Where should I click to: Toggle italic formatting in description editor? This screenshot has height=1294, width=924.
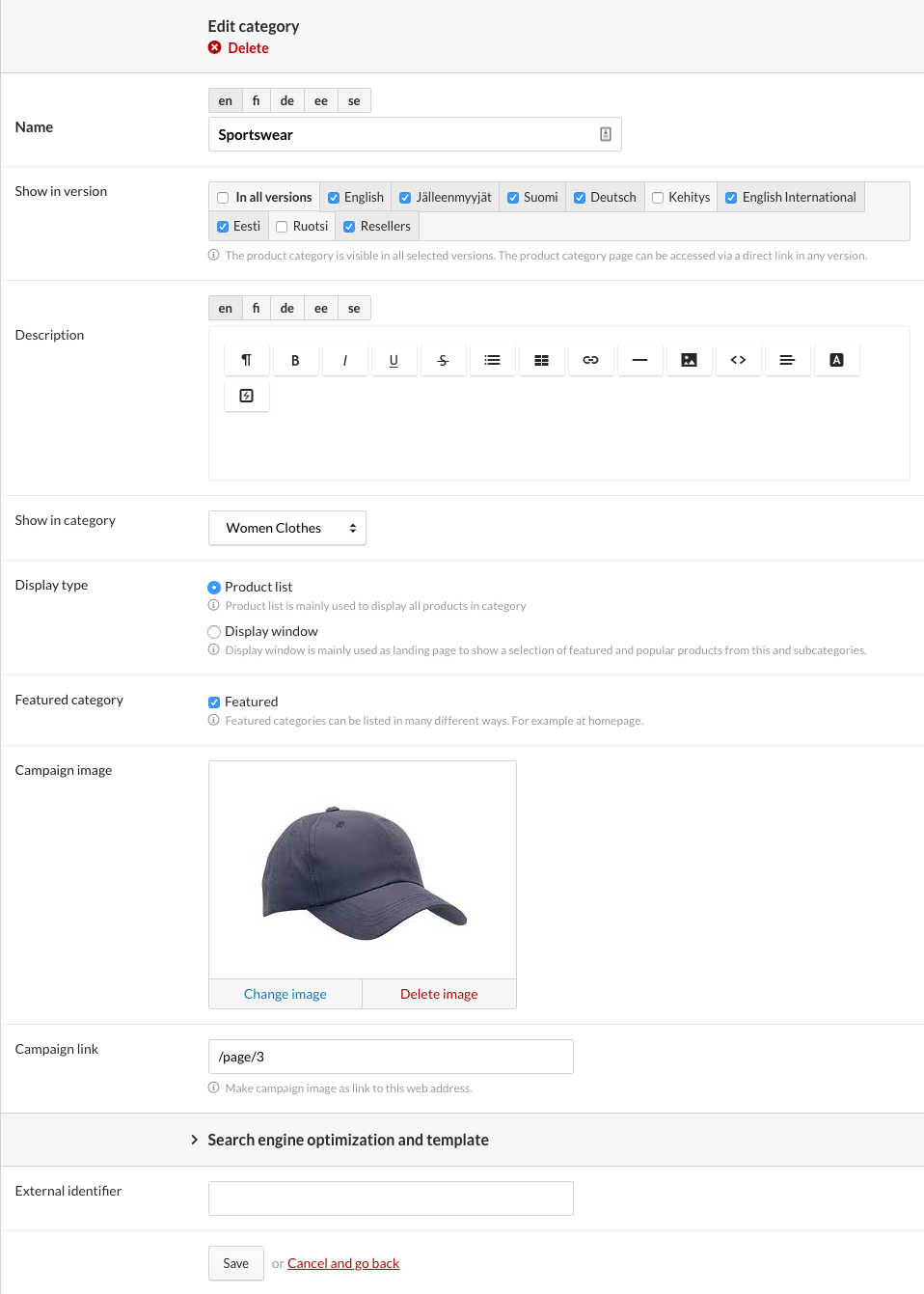click(344, 360)
